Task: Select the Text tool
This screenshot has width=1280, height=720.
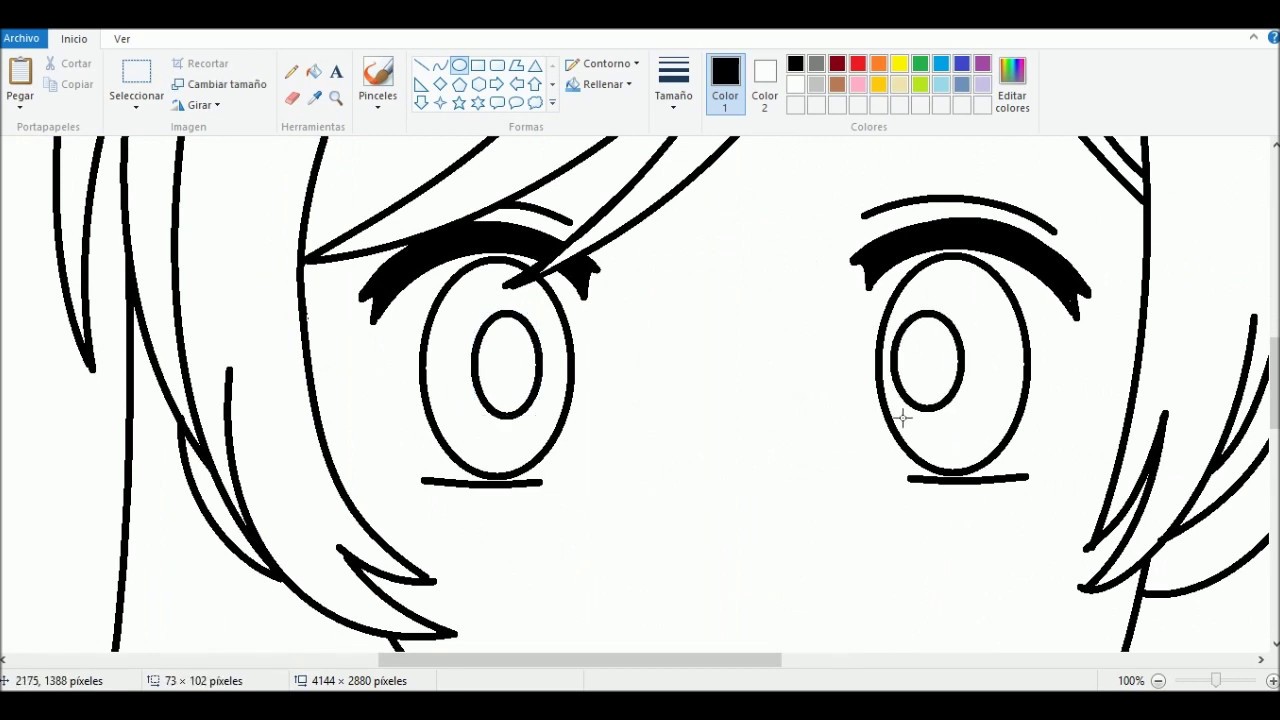Action: 336,72
